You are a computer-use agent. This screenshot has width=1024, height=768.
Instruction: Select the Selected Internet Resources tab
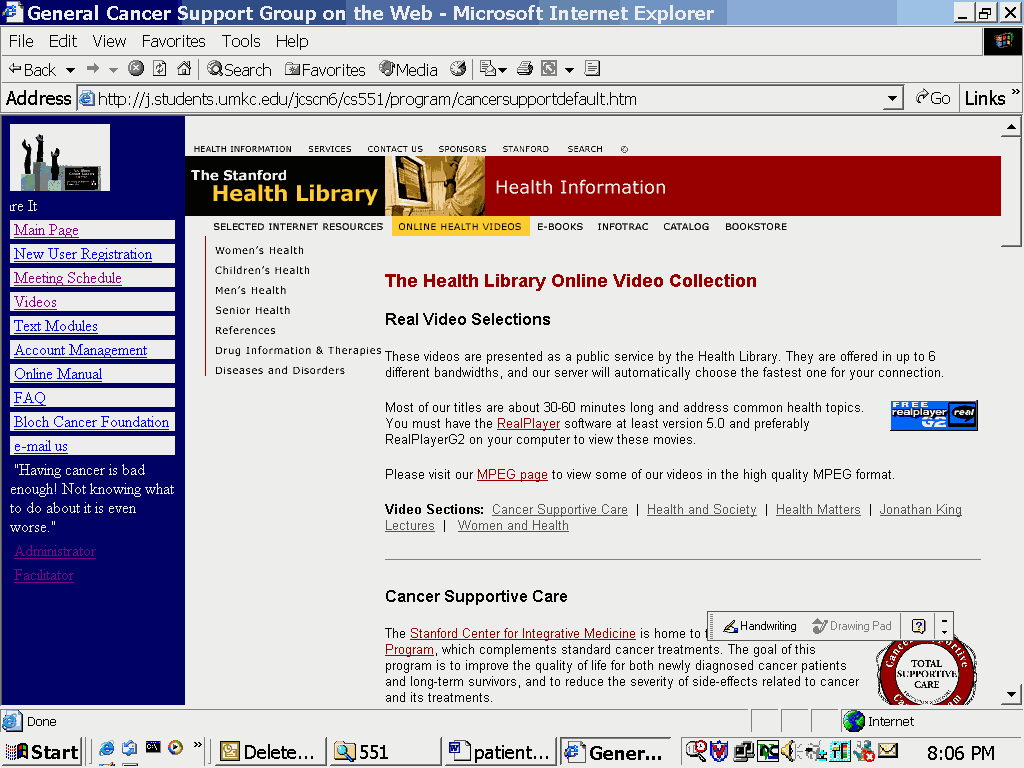pyautogui.click(x=298, y=227)
